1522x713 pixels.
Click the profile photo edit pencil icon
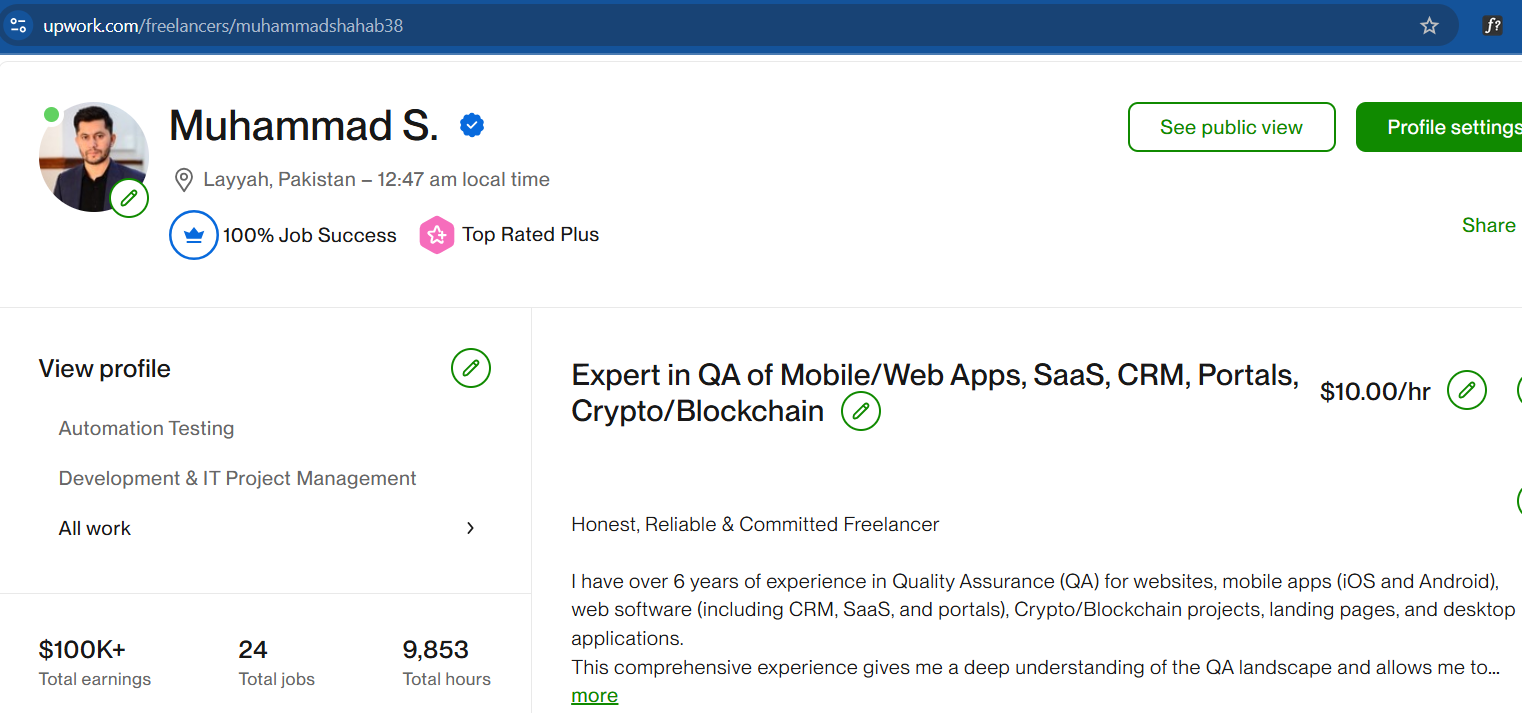(129, 198)
